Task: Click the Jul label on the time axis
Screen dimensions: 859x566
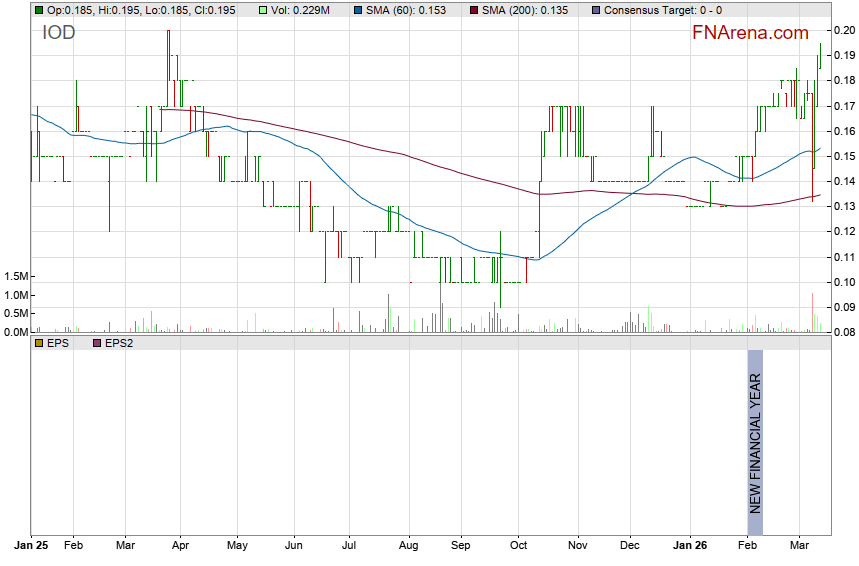Action: click(x=349, y=547)
